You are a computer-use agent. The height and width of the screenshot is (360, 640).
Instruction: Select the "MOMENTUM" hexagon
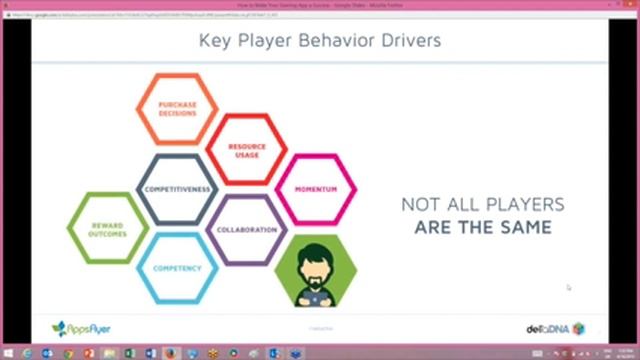click(x=316, y=189)
